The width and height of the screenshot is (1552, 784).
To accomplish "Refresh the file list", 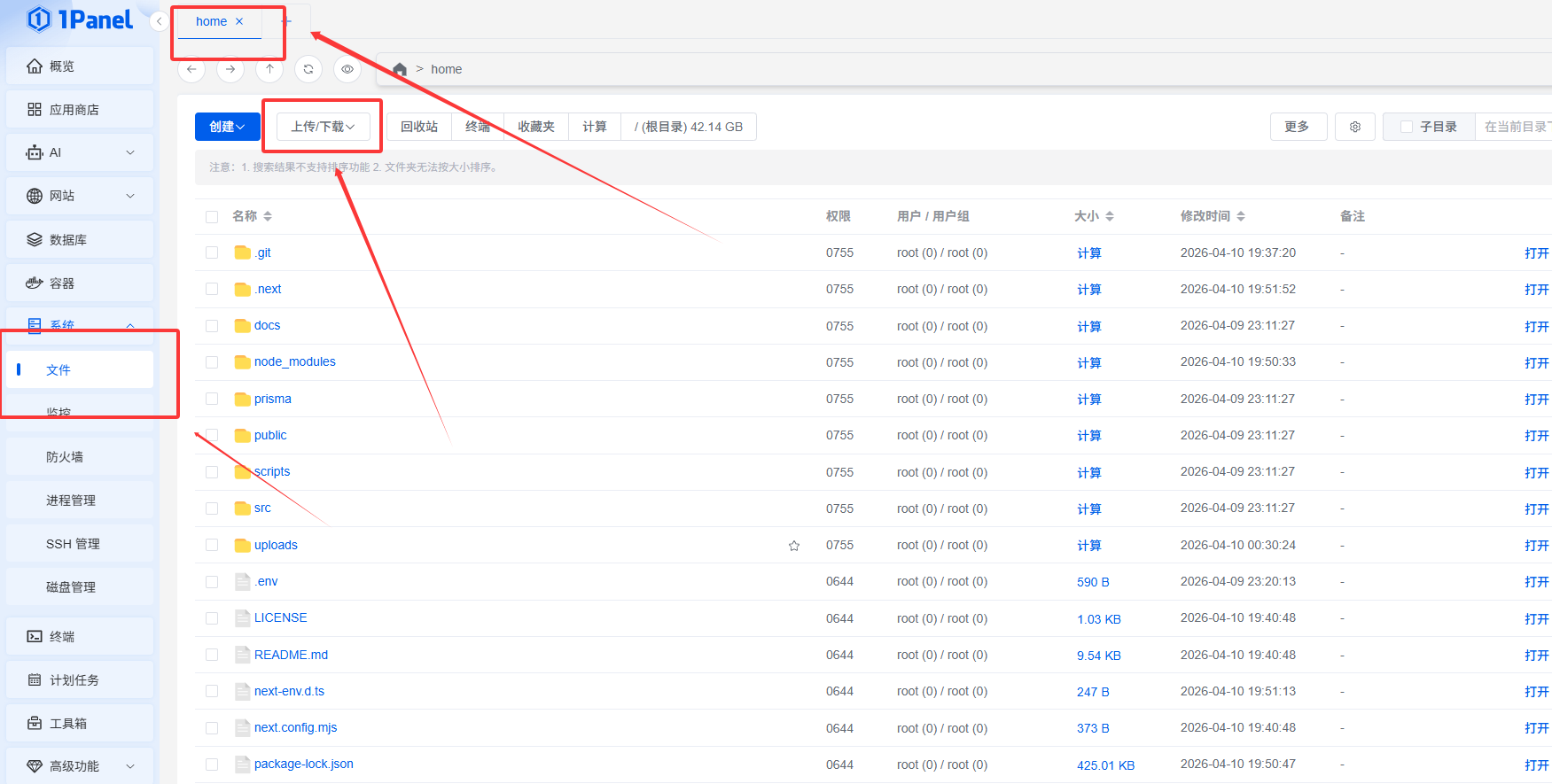I will point(308,69).
